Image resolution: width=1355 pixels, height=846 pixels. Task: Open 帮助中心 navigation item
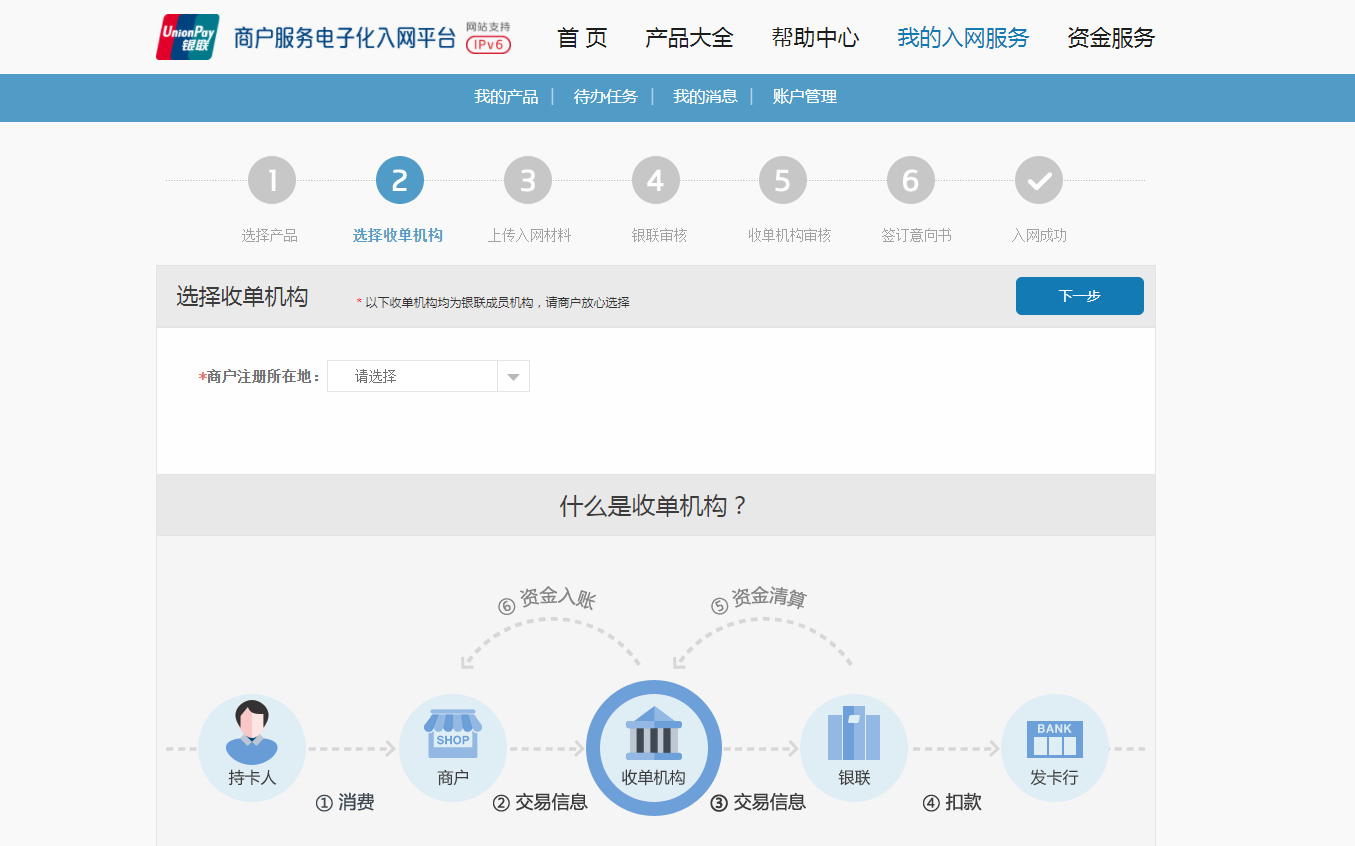tap(815, 38)
